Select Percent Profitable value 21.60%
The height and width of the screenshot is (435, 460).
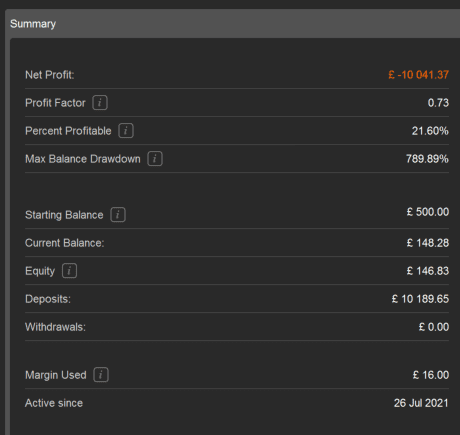(x=430, y=131)
